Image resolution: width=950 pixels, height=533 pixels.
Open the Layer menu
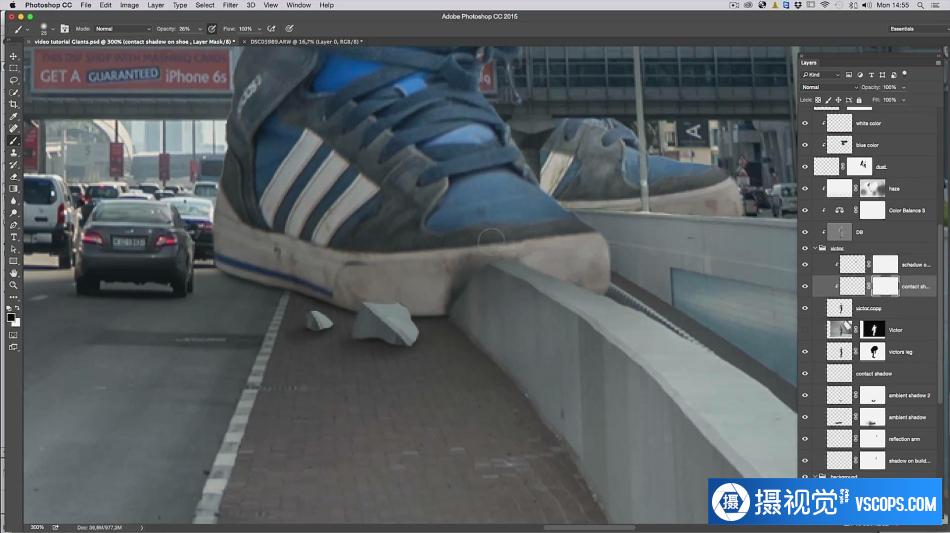click(x=156, y=5)
